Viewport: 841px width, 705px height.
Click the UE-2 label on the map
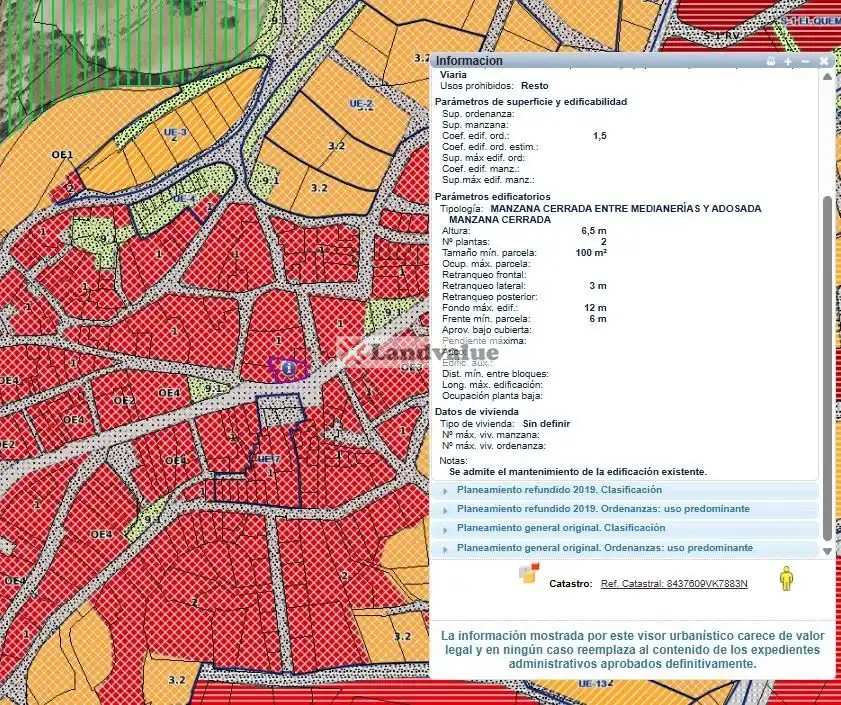[x=361, y=104]
